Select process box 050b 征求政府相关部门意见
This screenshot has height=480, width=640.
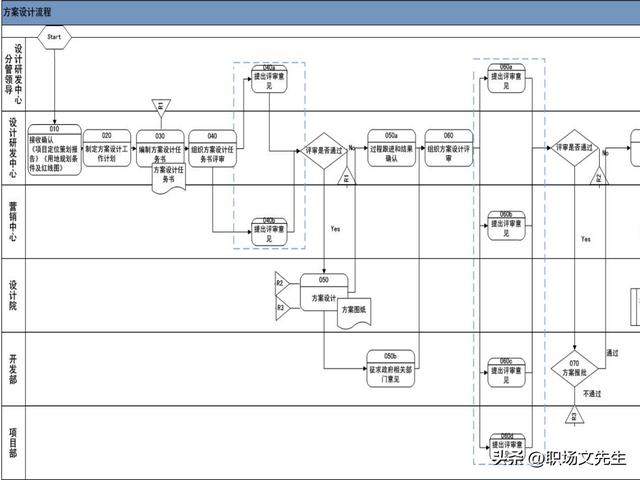pos(391,369)
